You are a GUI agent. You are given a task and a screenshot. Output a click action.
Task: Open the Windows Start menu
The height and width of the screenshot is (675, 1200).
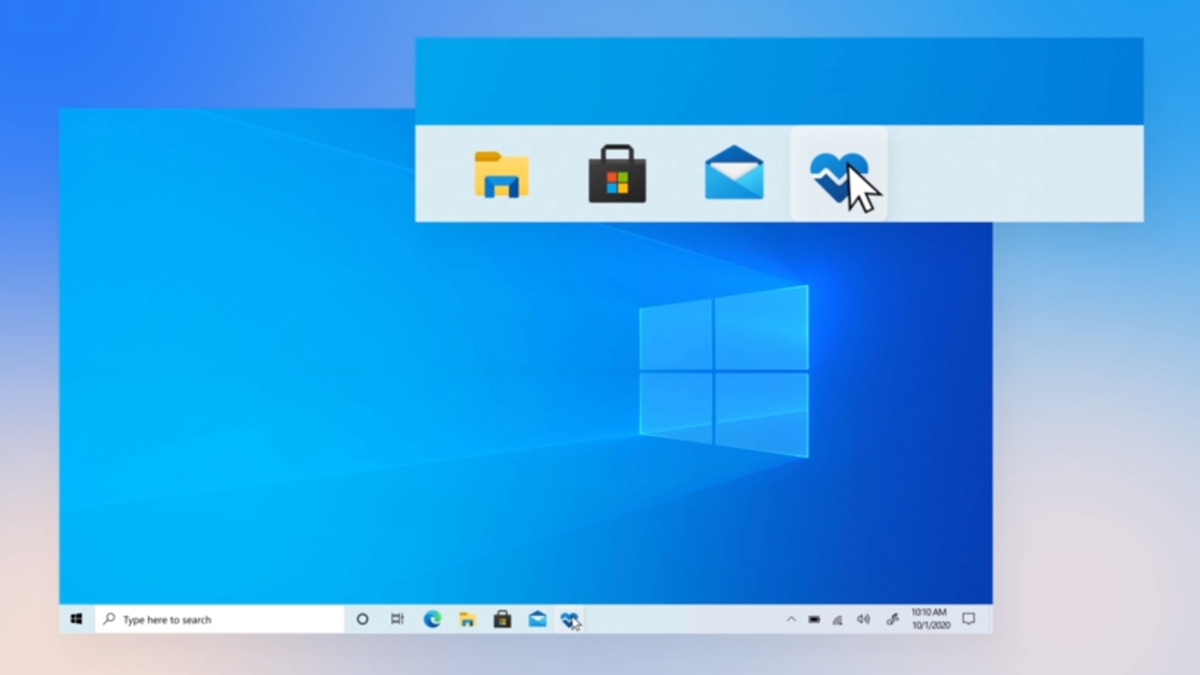pos(76,619)
